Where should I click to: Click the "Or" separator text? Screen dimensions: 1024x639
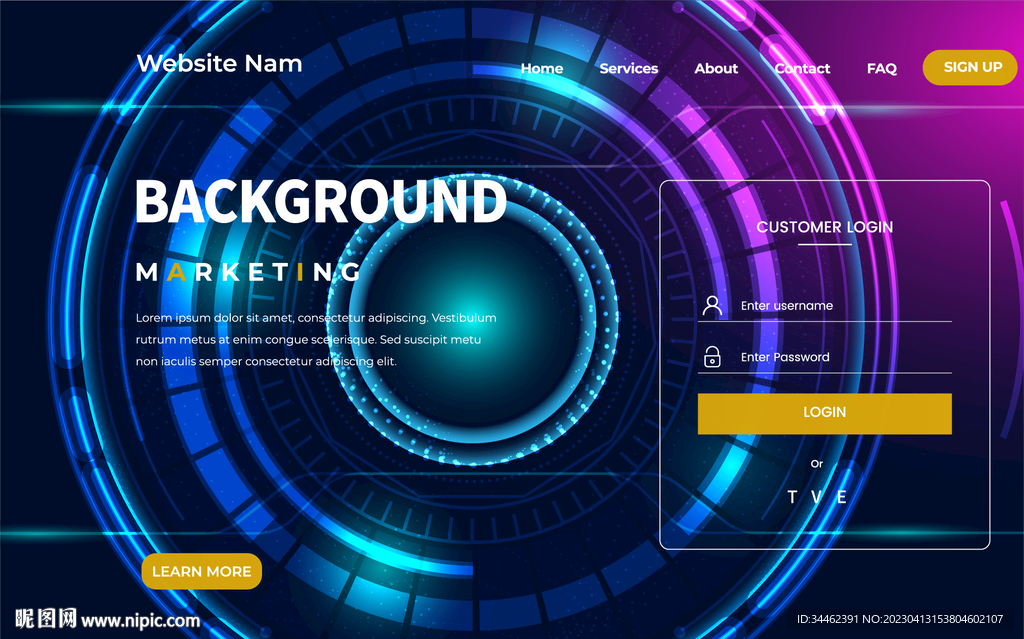click(x=817, y=463)
